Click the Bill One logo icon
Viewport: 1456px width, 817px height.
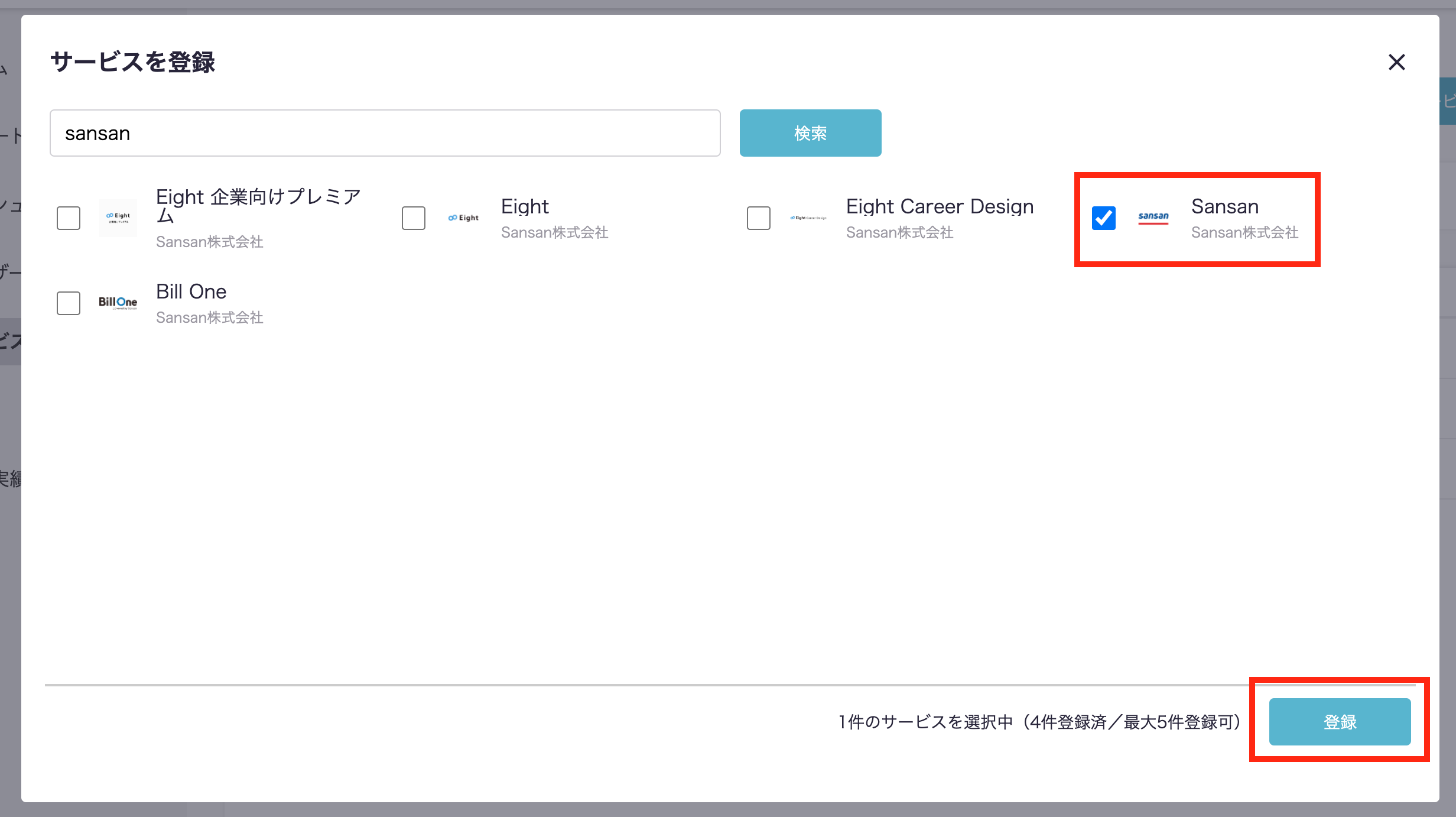click(118, 303)
